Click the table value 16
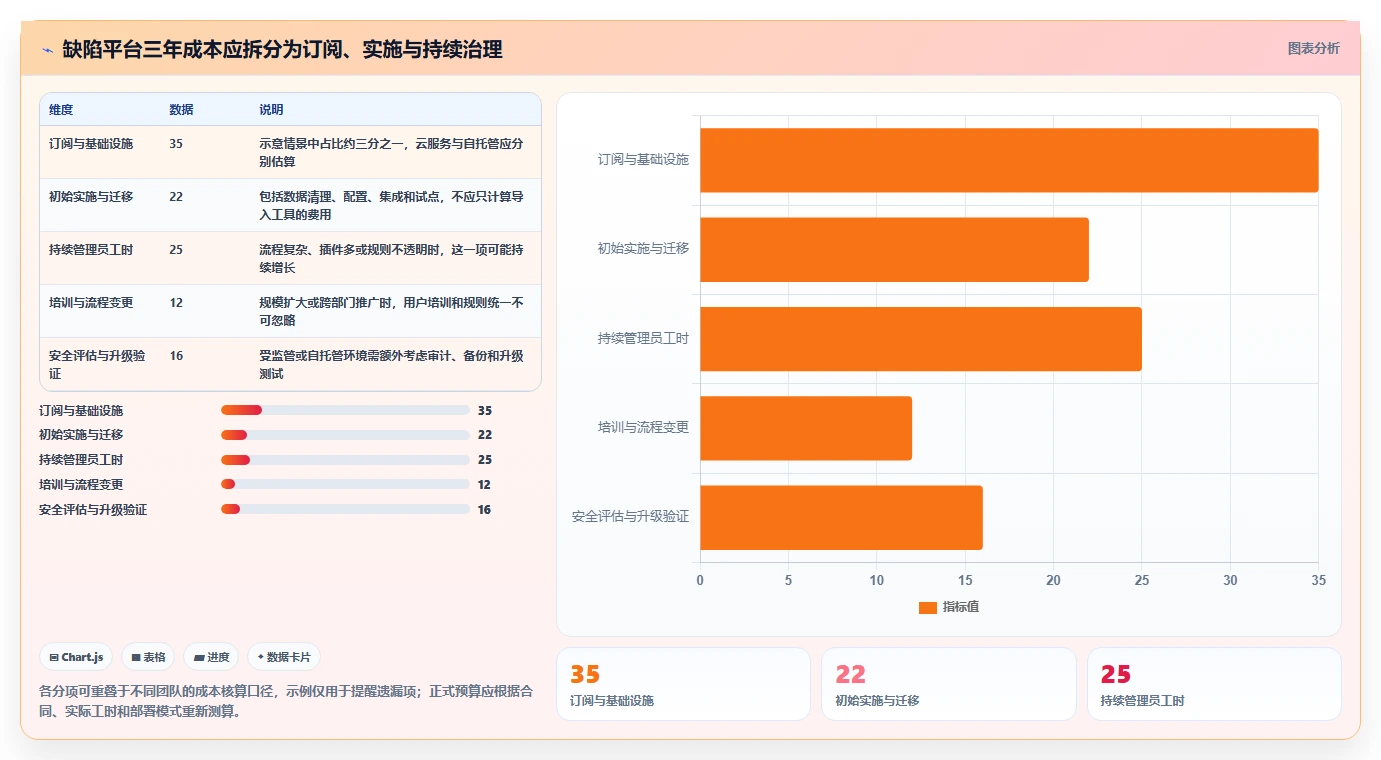The height and width of the screenshot is (760, 1381). [x=176, y=356]
